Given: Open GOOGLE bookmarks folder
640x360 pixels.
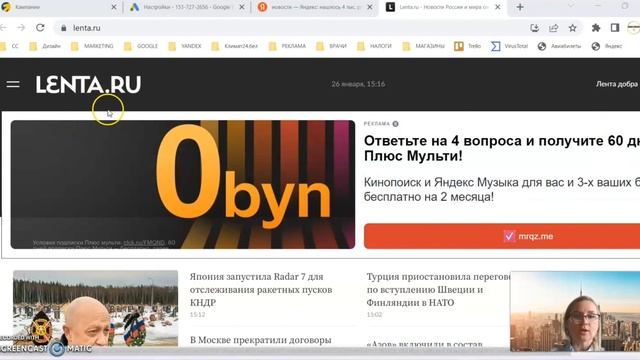Looking at the screenshot, I should 141,46.
